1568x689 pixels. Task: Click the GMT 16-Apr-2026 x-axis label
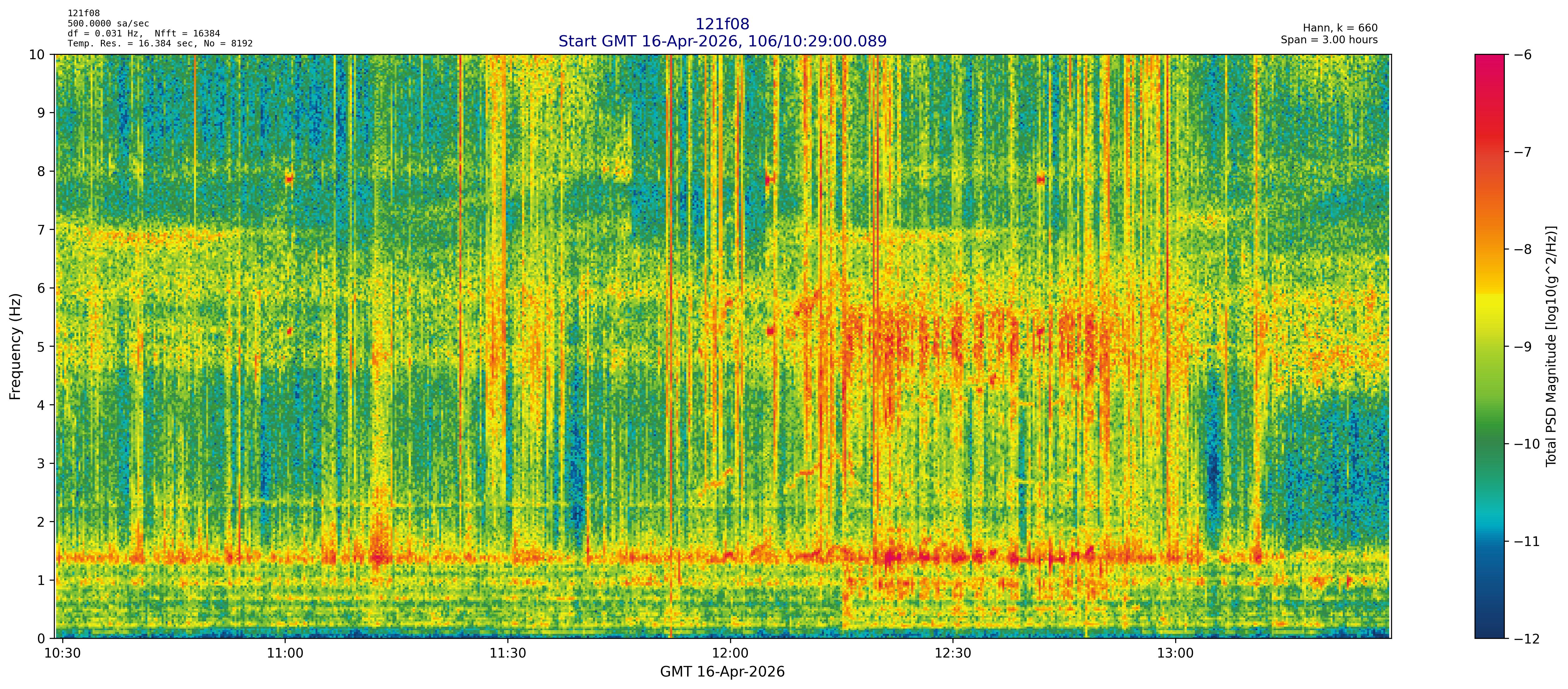pos(722,672)
